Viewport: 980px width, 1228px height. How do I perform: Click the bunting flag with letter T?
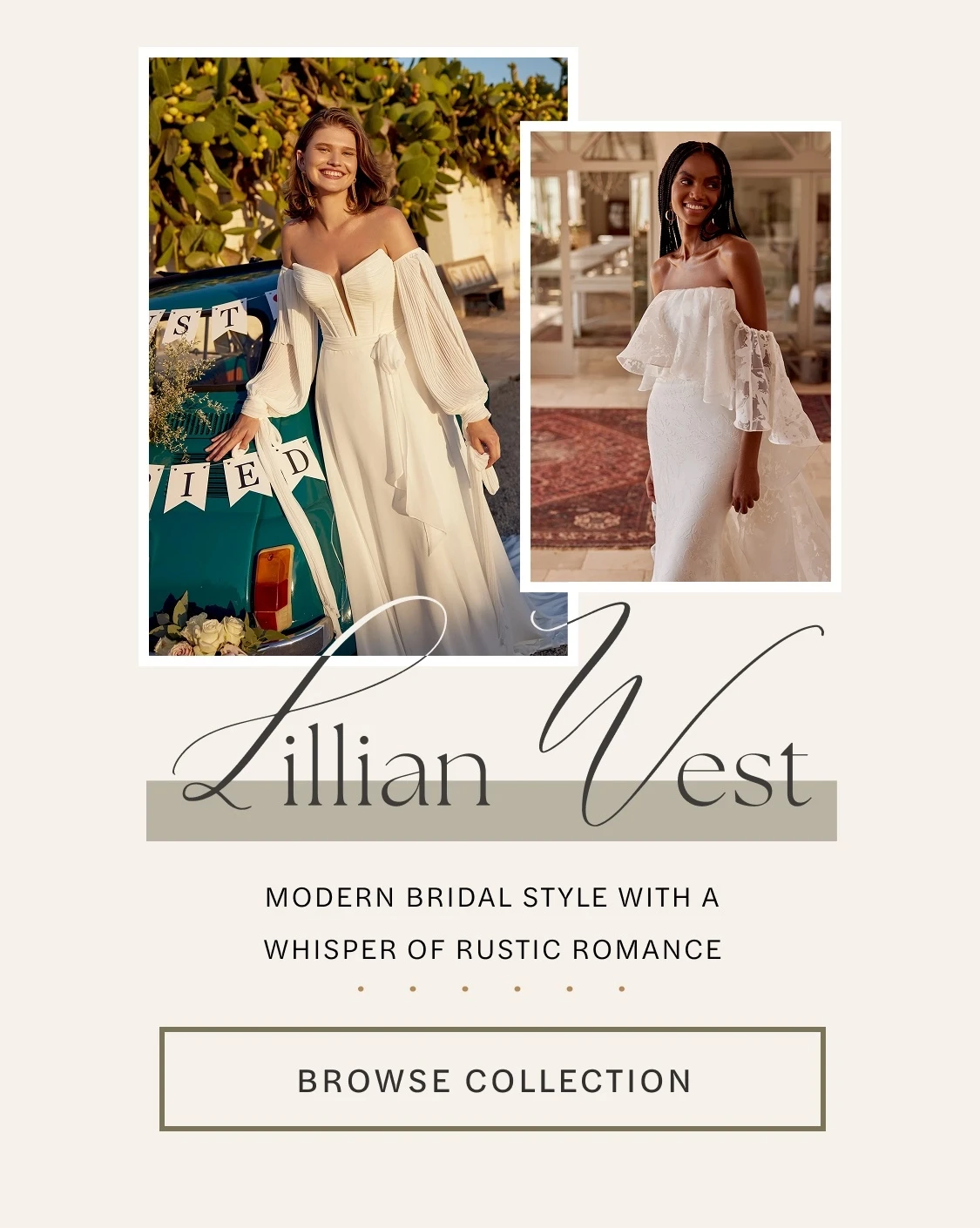pyautogui.click(x=228, y=321)
